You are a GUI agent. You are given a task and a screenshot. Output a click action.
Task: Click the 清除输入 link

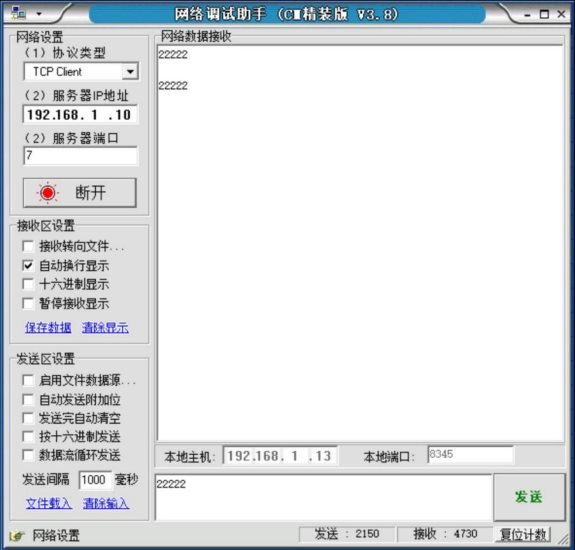[106, 503]
